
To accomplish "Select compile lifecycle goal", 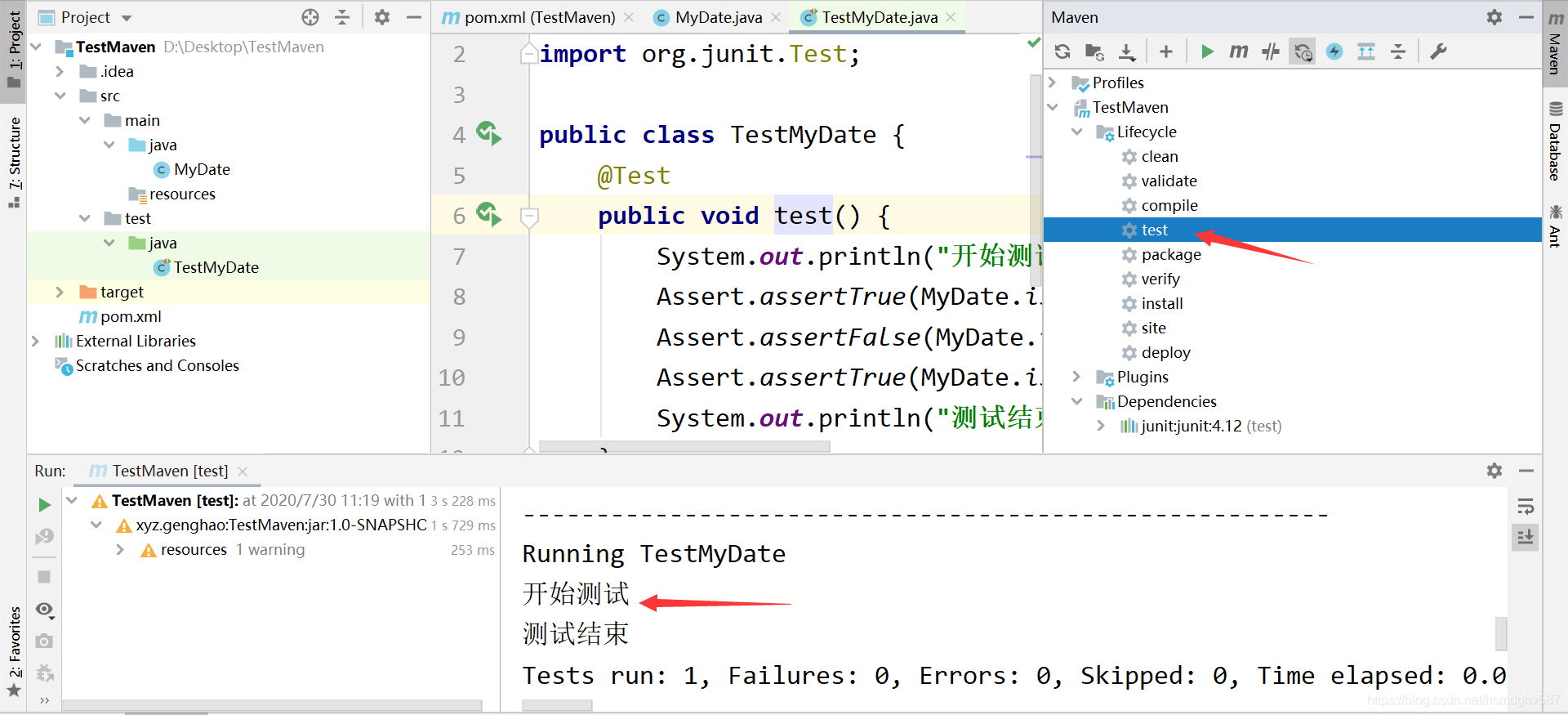I will 1169,205.
